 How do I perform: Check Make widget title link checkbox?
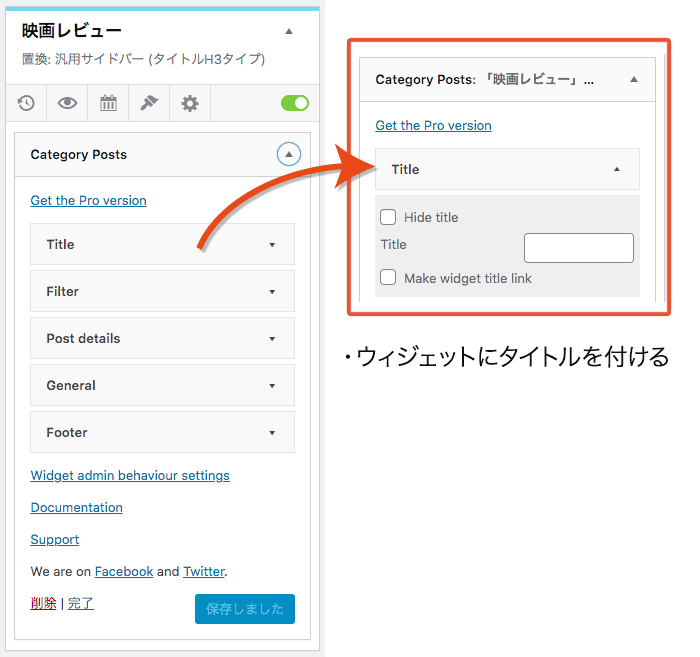pos(388,277)
